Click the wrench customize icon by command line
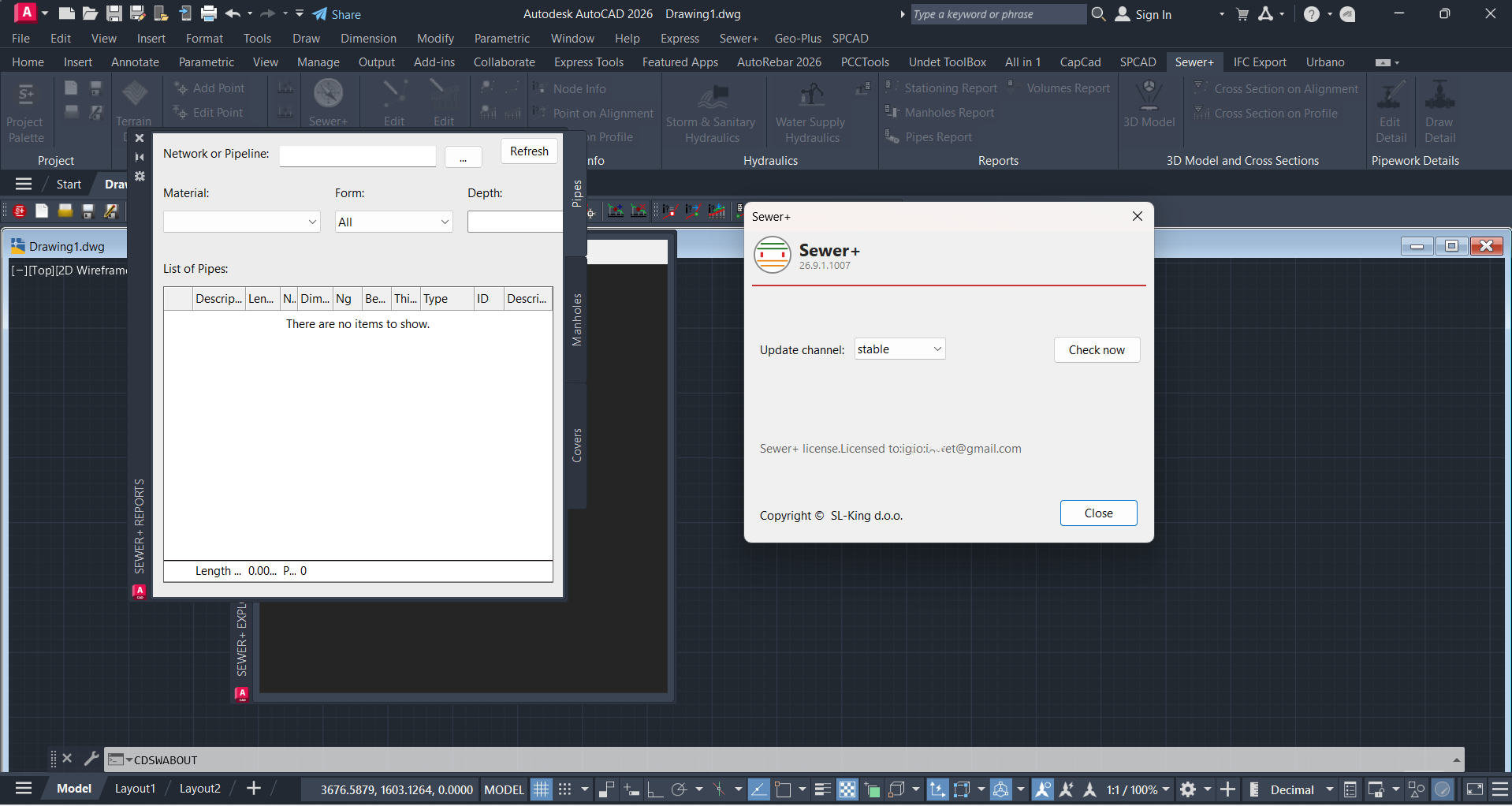 coord(91,759)
